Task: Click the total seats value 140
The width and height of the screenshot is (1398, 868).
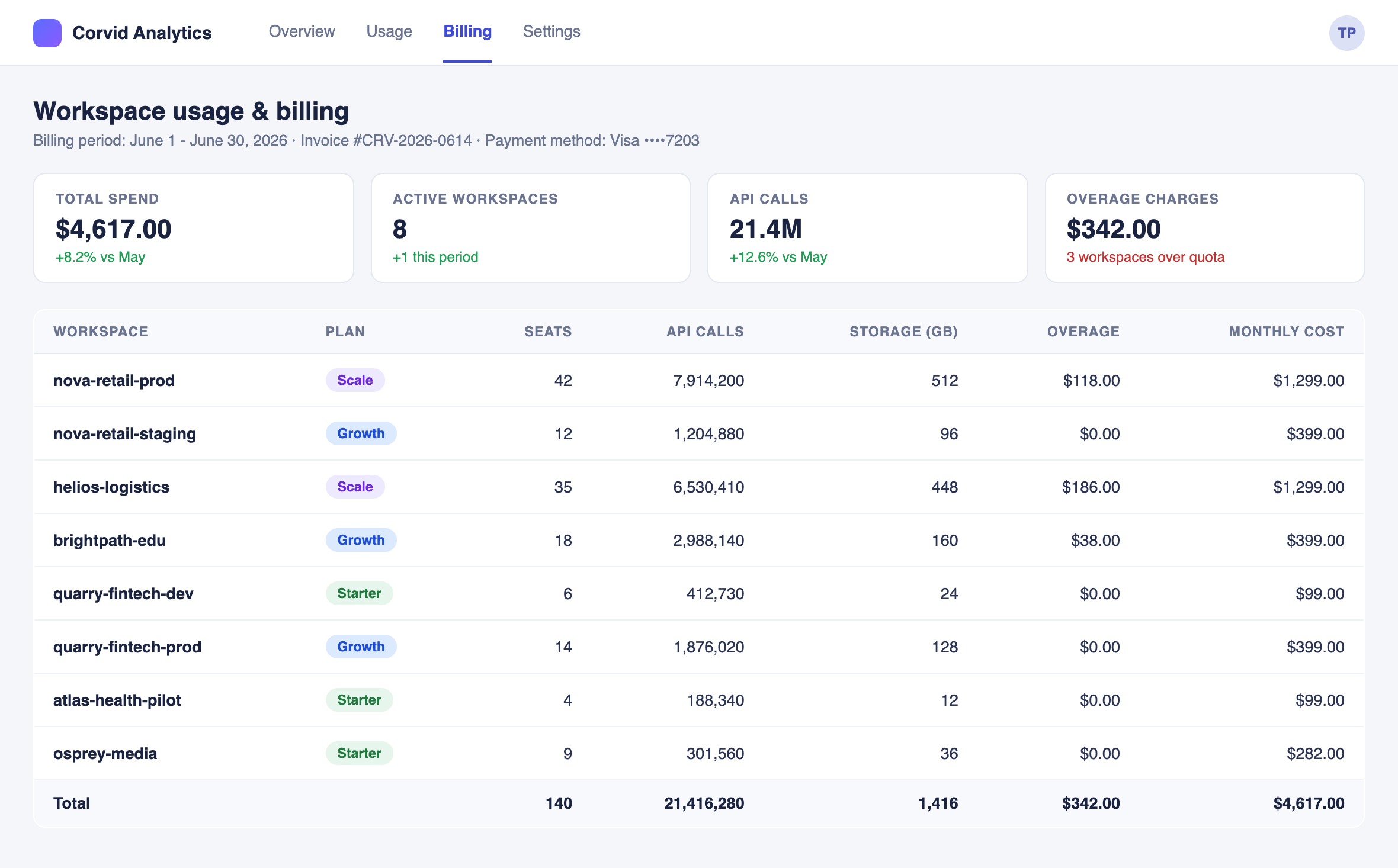Action: pos(559,803)
